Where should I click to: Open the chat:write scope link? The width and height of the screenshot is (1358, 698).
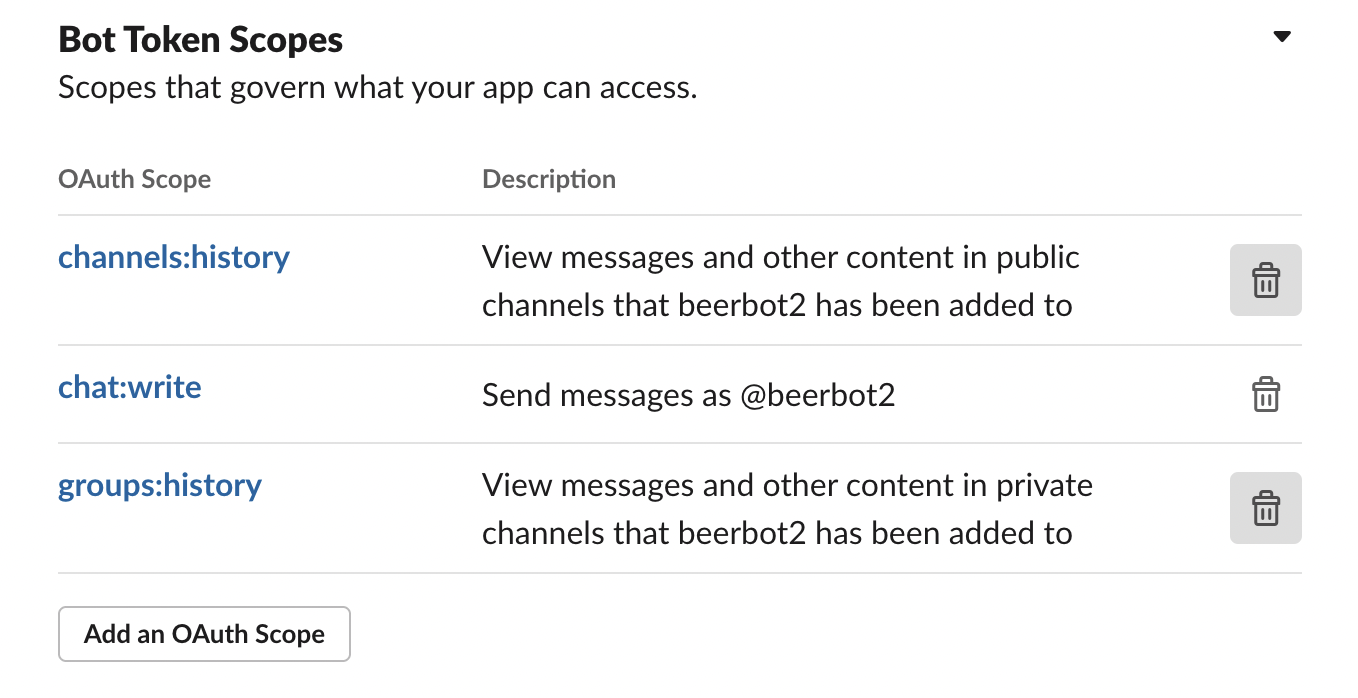click(130, 387)
